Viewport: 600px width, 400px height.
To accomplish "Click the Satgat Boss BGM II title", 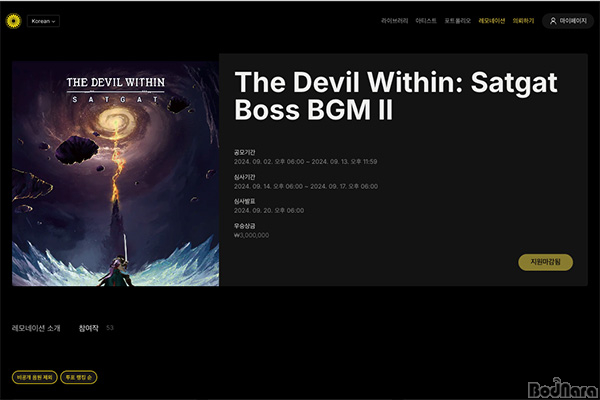I will [x=396, y=96].
